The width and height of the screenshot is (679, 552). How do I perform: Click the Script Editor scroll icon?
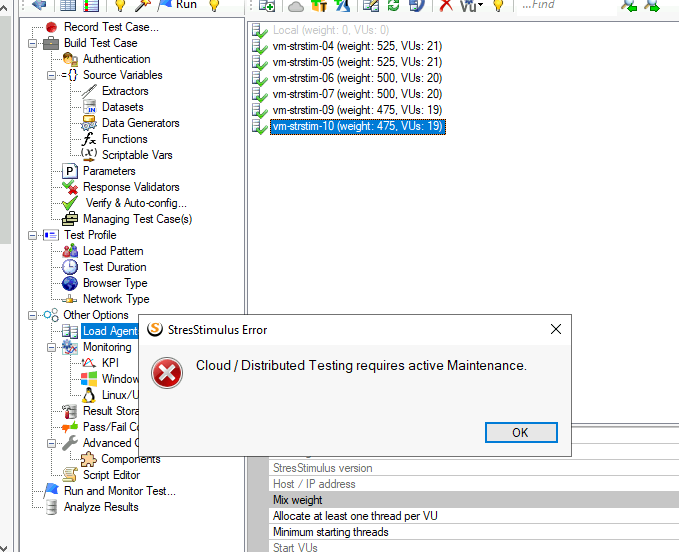70,475
